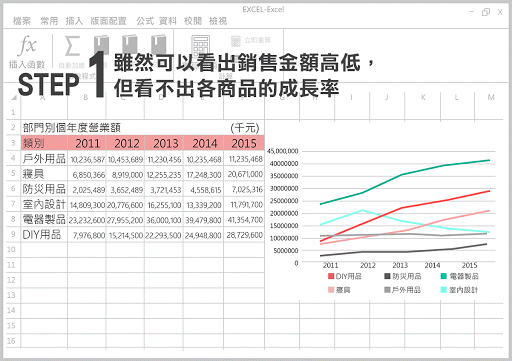Click the 室內設計 cell in the table

coord(44,204)
